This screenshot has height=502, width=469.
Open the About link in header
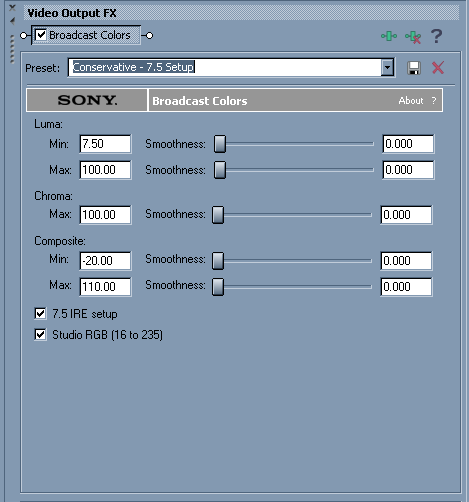(411, 100)
